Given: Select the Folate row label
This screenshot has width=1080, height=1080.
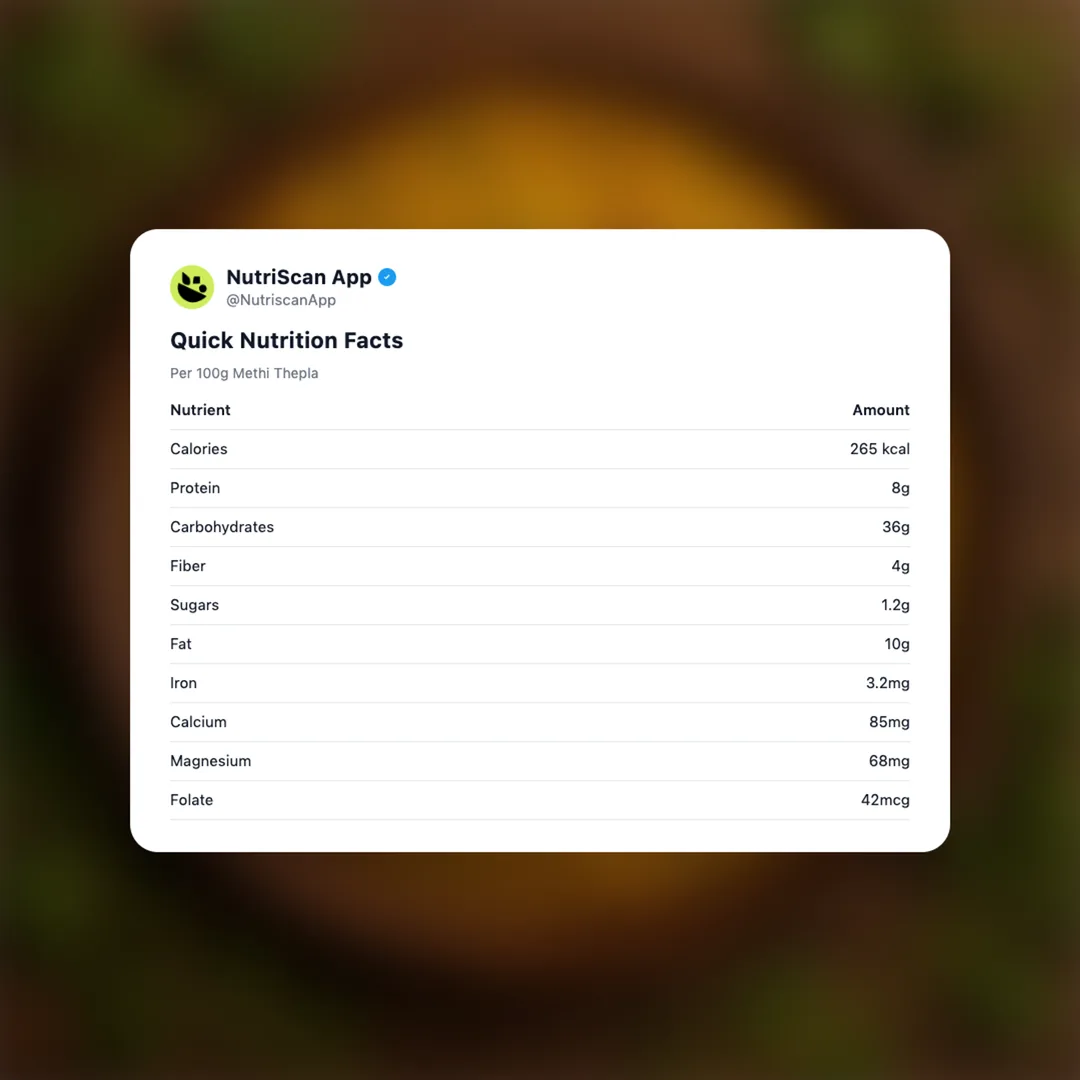Looking at the screenshot, I should pos(192,800).
